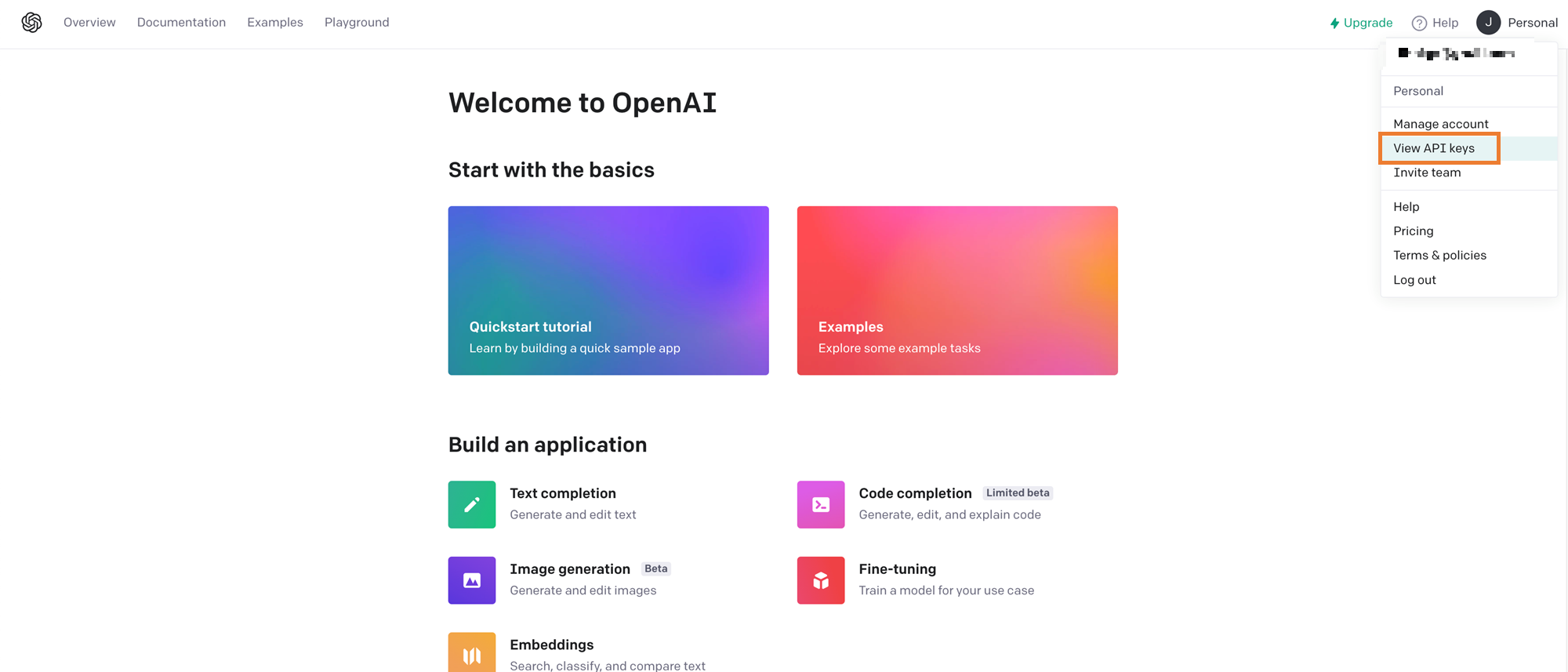Click the Upgrade lightning bolt icon
Screen dimensions: 1568x672
[1334, 24]
